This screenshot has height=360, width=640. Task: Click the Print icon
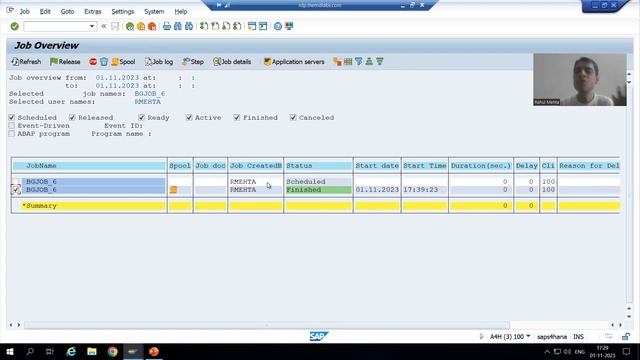click(167, 27)
